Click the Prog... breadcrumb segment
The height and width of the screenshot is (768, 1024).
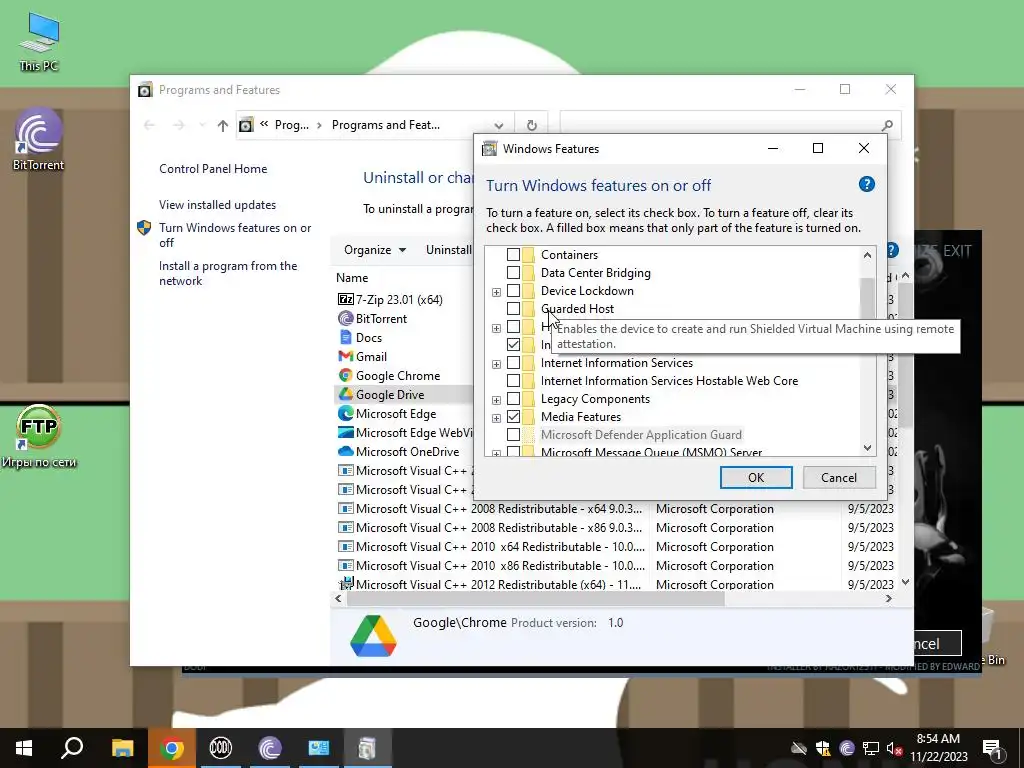pos(291,125)
